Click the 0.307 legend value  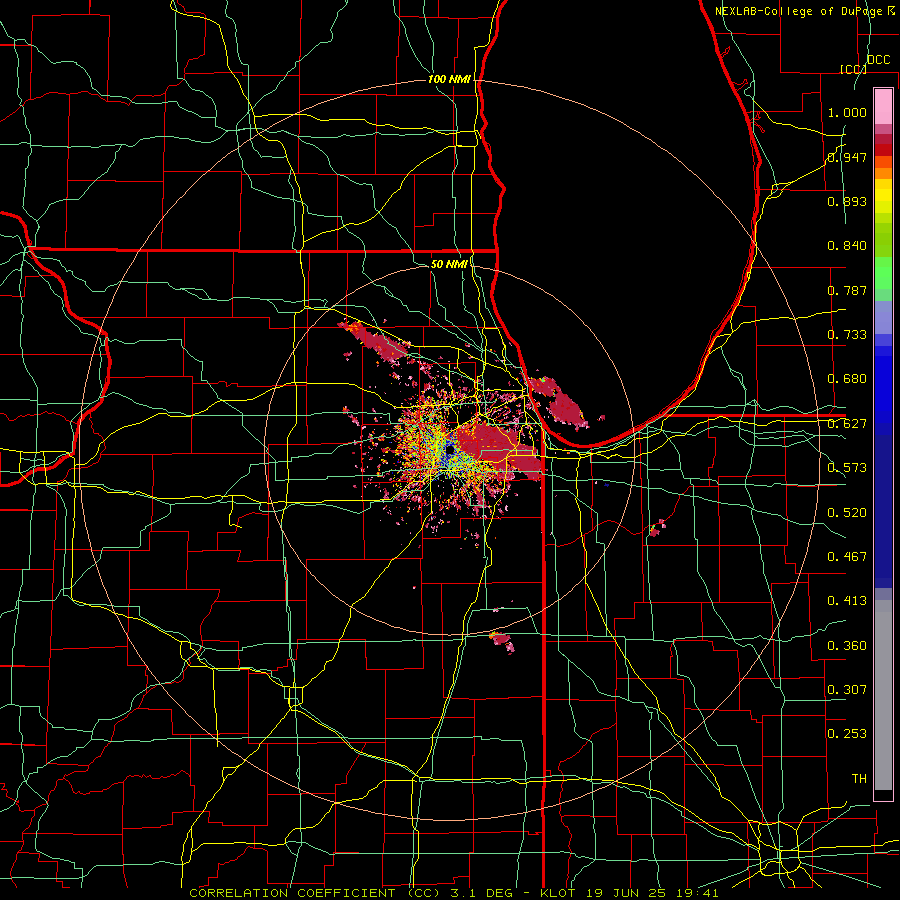(847, 690)
